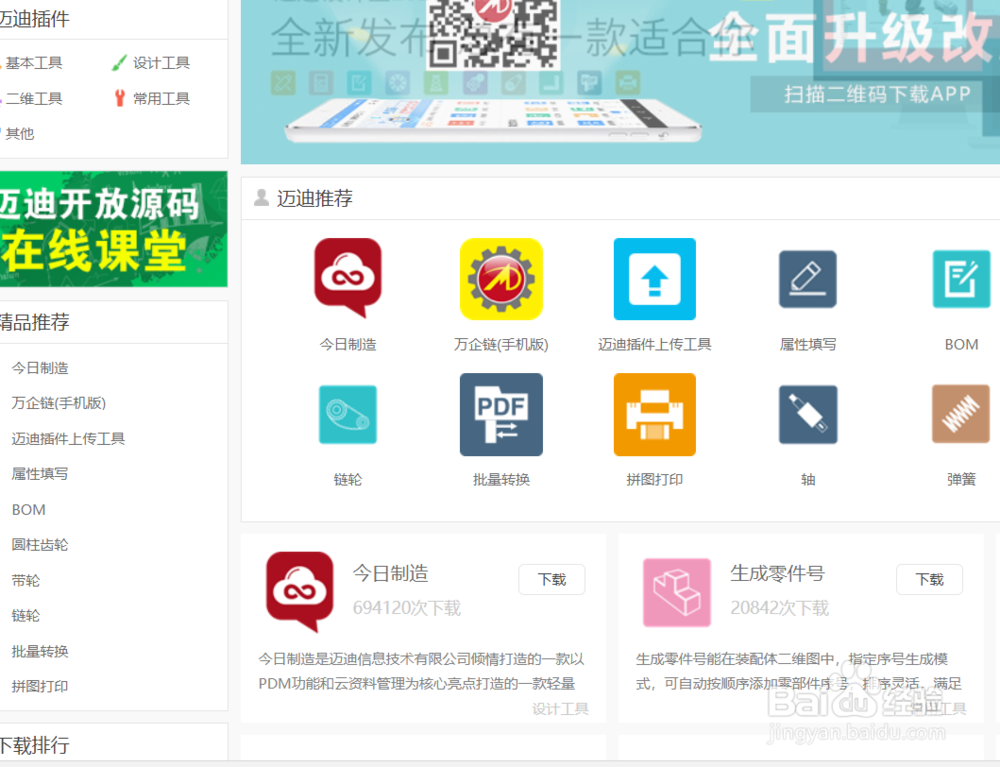Image resolution: width=1000 pixels, height=767 pixels.
Task: Select the 基本工具 category
Action: [x=34, y=63]
